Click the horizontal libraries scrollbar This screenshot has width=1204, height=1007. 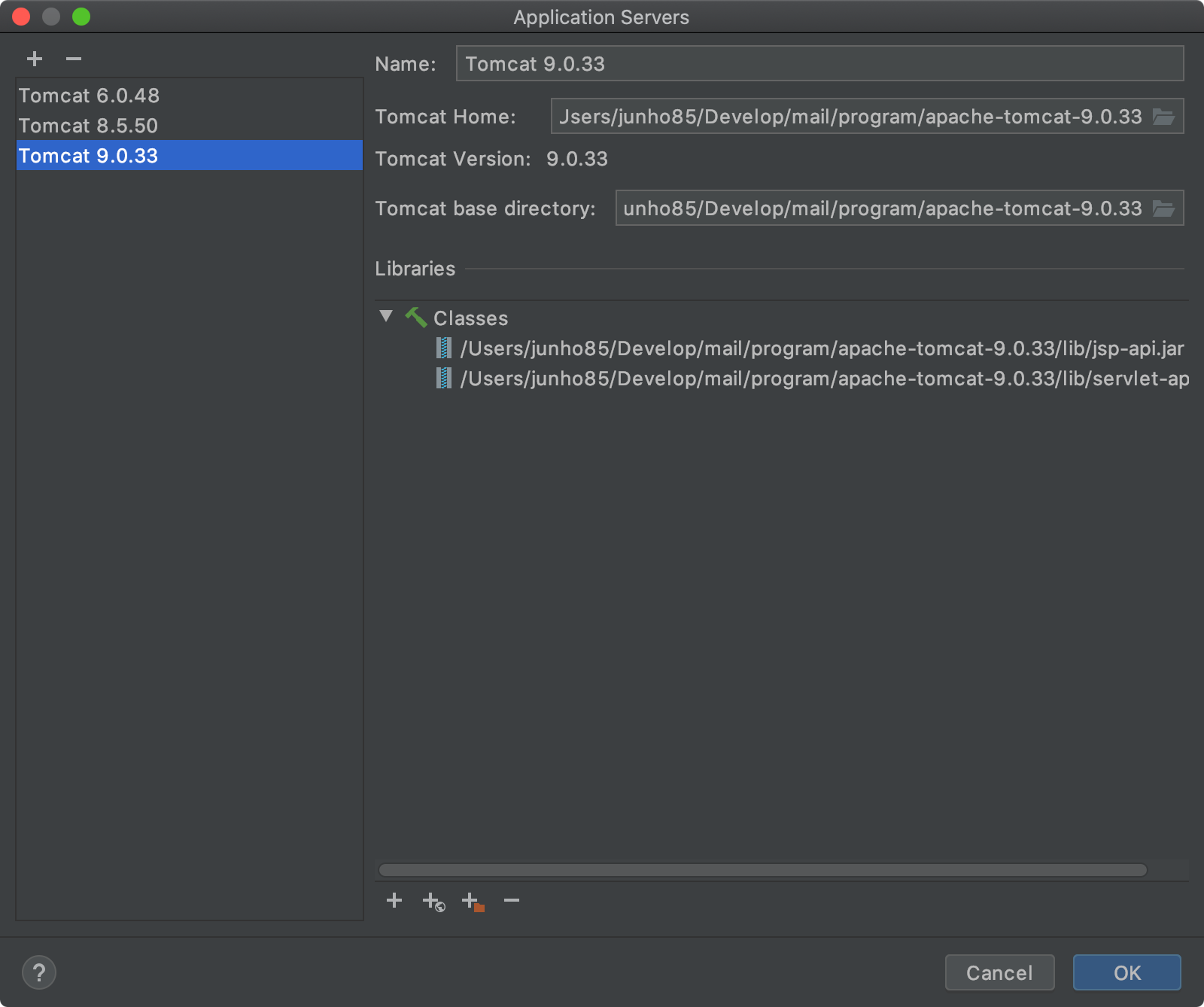click(x=762, y=870)
